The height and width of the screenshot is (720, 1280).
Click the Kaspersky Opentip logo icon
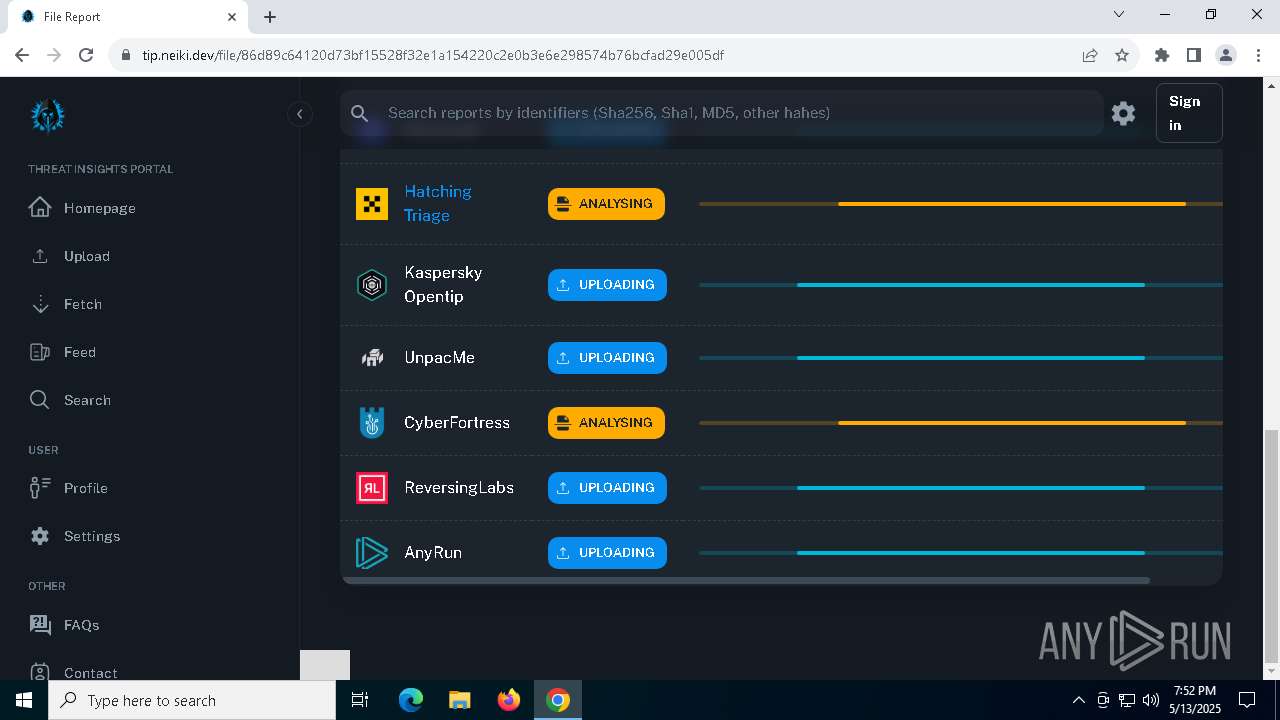(x=372, y=285)
